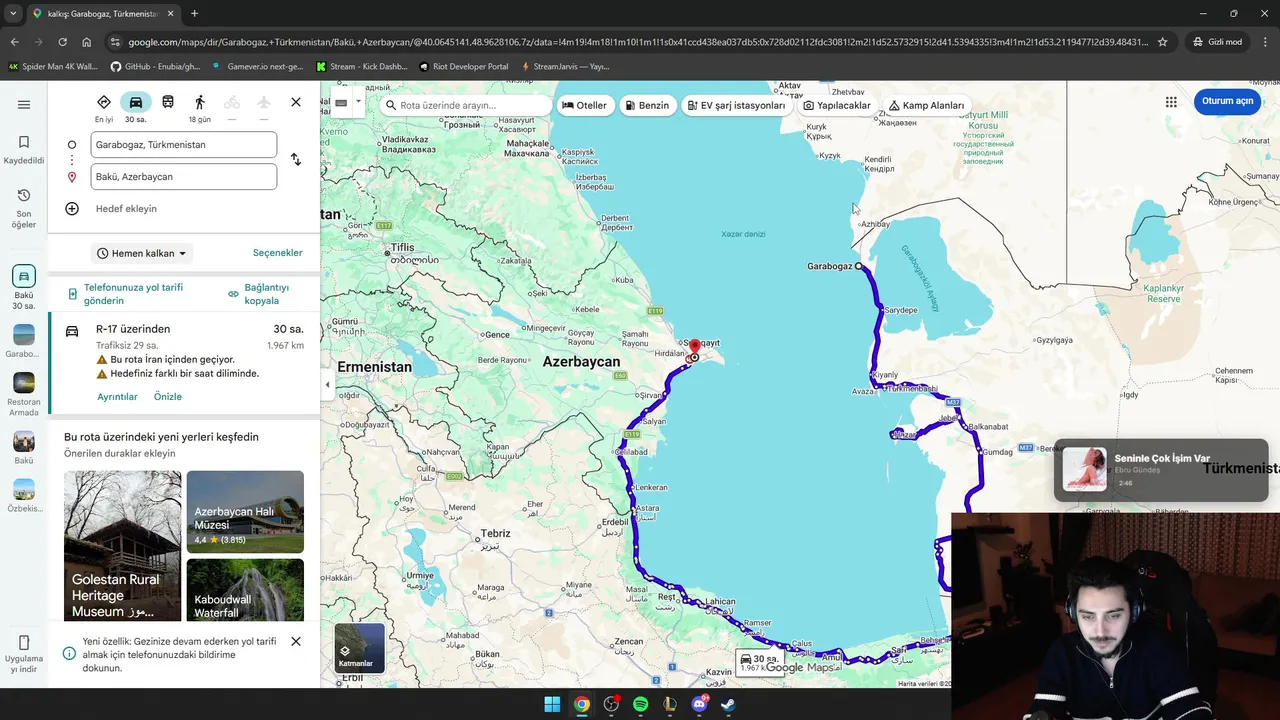Click the Bakü, Azerbaycan destination field
1280x720 pixels.
(x=184, y=177)
